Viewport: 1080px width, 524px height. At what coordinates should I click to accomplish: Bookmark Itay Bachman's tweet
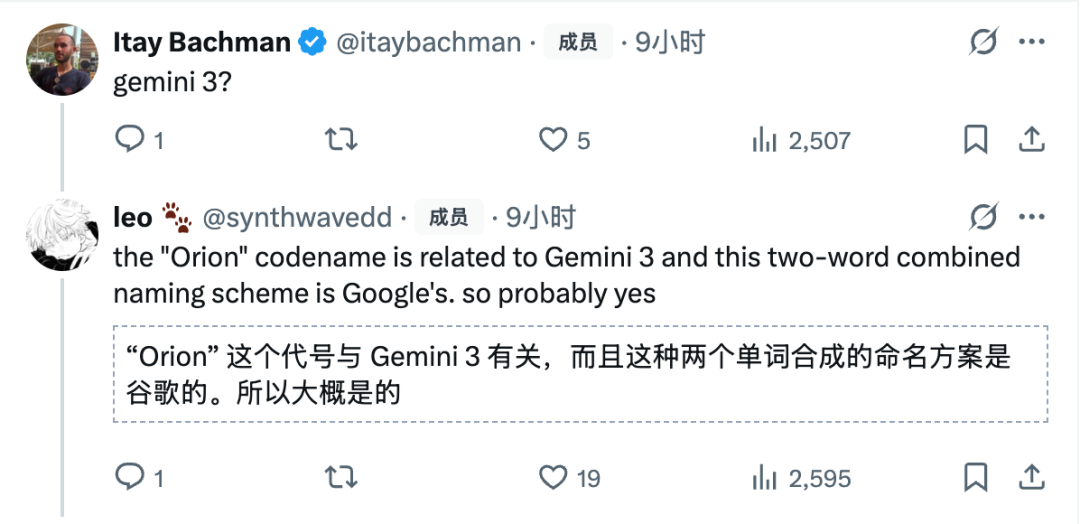click(976, 140)
